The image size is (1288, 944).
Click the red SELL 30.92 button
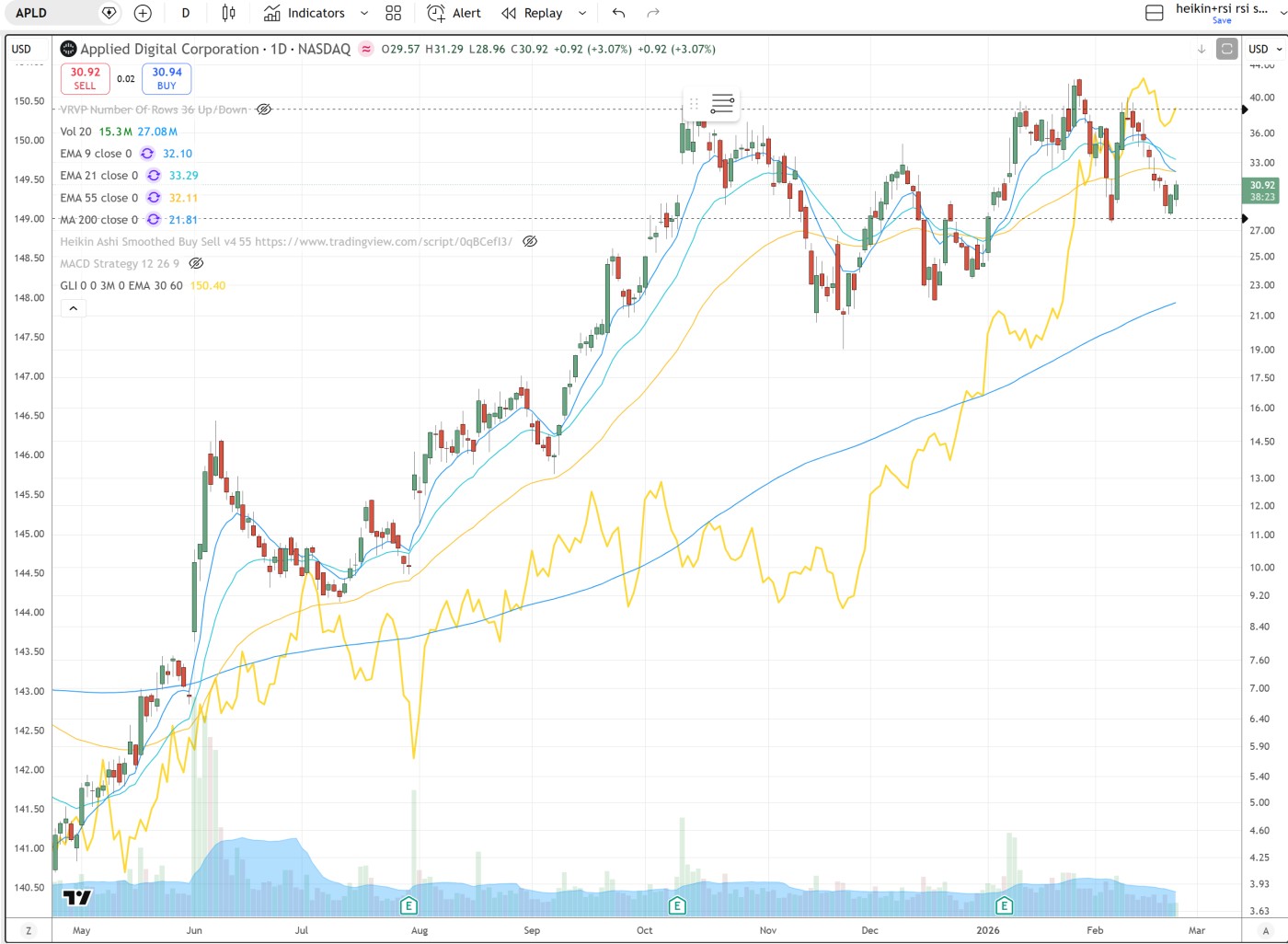[x=85, y=79]
